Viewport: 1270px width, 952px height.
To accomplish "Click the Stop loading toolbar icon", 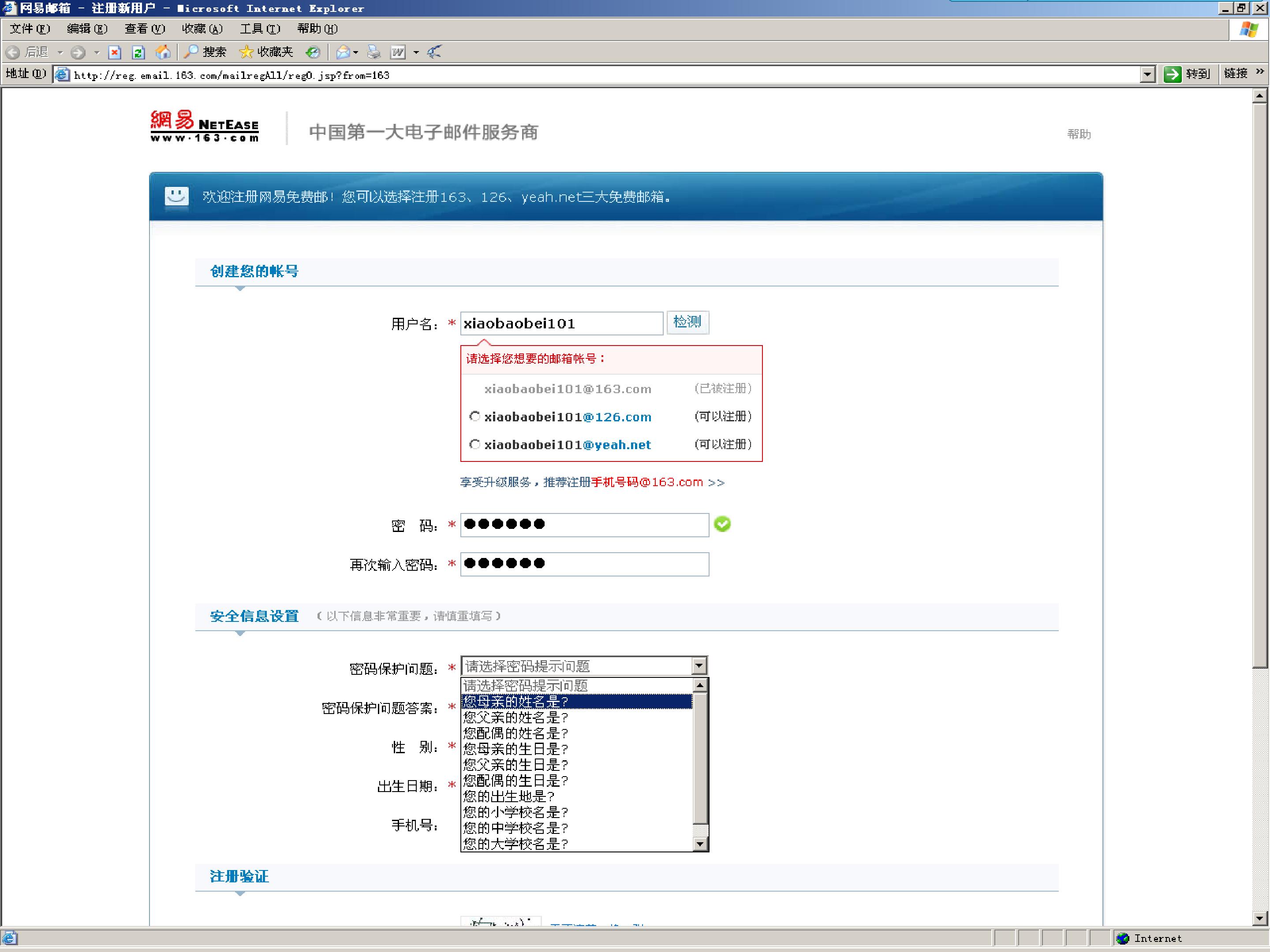I will tap(114, 52).
